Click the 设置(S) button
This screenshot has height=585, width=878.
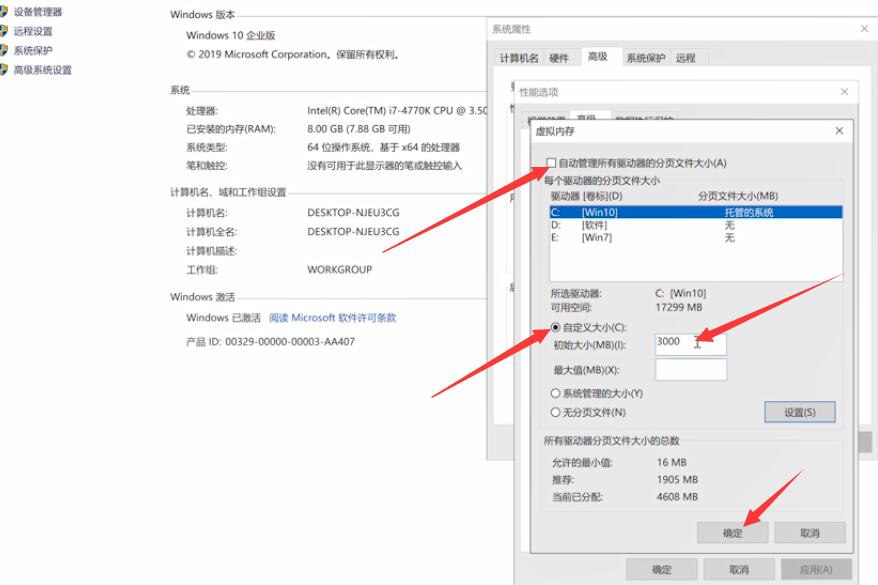point(800,412)
